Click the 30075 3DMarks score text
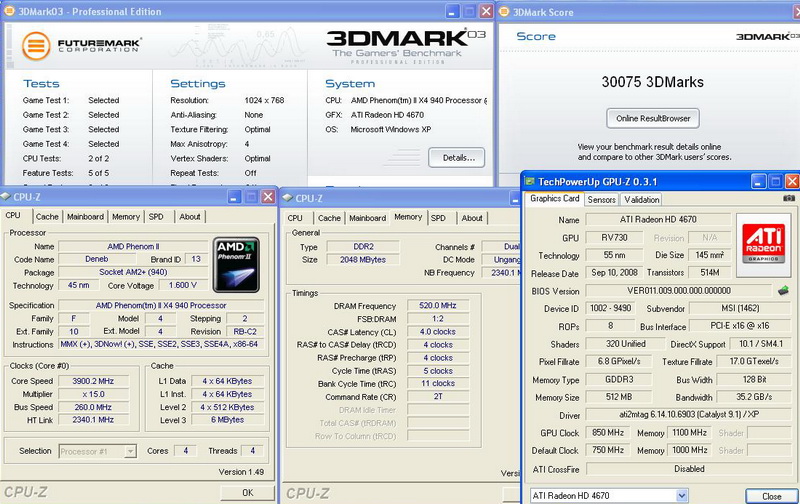The image size is (800, 504). click(x=653, y=82)
